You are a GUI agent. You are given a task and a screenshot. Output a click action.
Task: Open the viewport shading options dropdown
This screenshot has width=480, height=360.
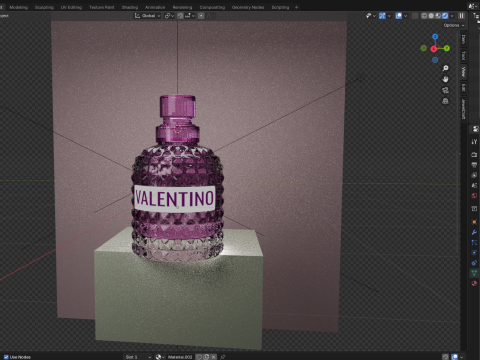[x=452, y=16]
